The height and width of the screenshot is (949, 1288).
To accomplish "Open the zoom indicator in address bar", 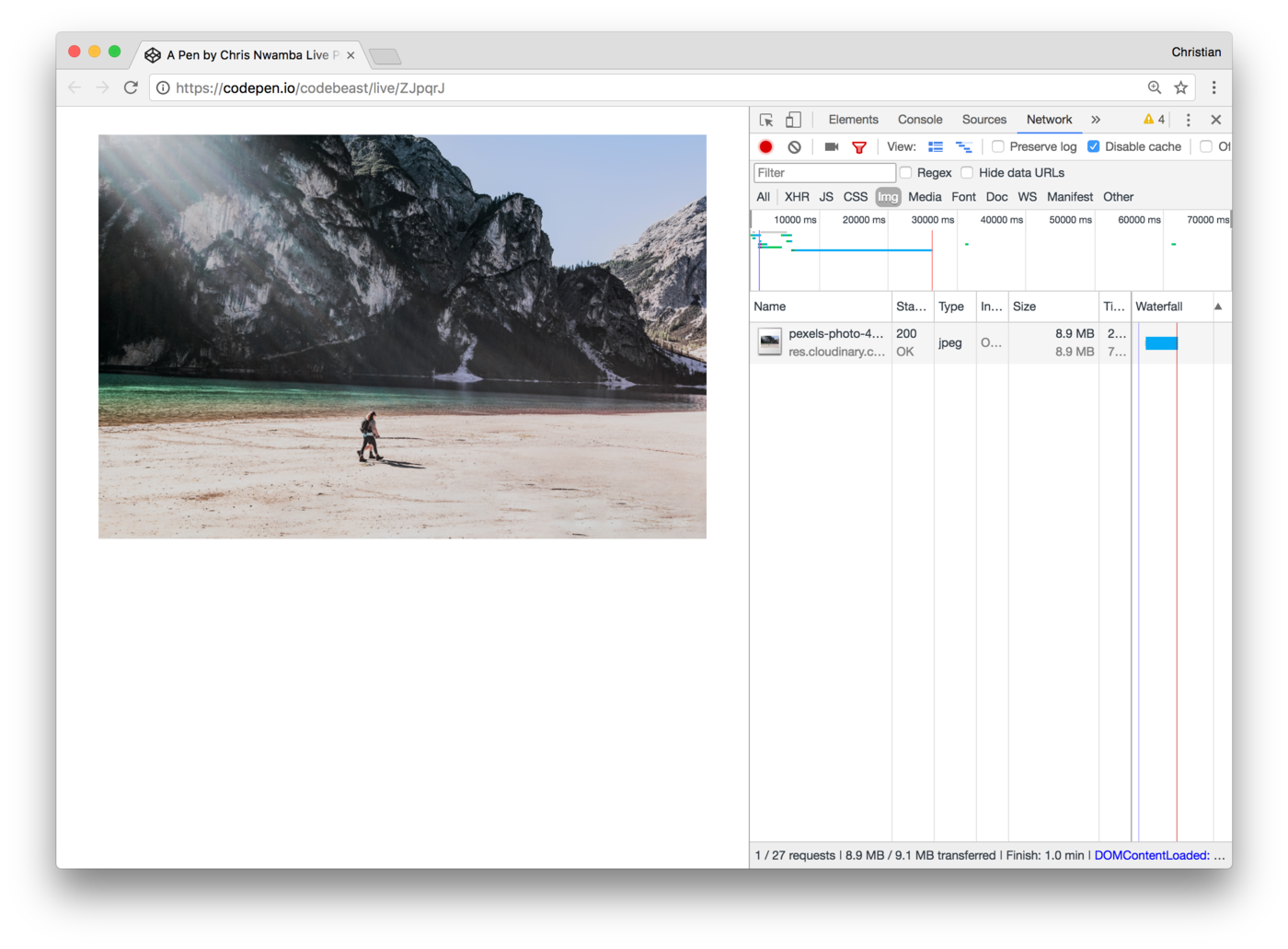I will click(1155, 87).
